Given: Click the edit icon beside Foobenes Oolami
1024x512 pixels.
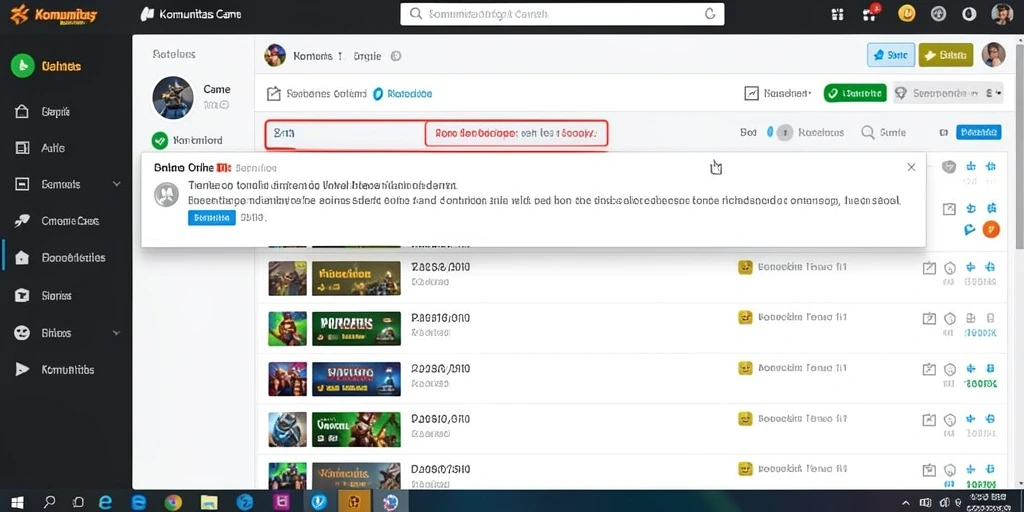Looking at the screenshot, I should (x=274, y=94).
